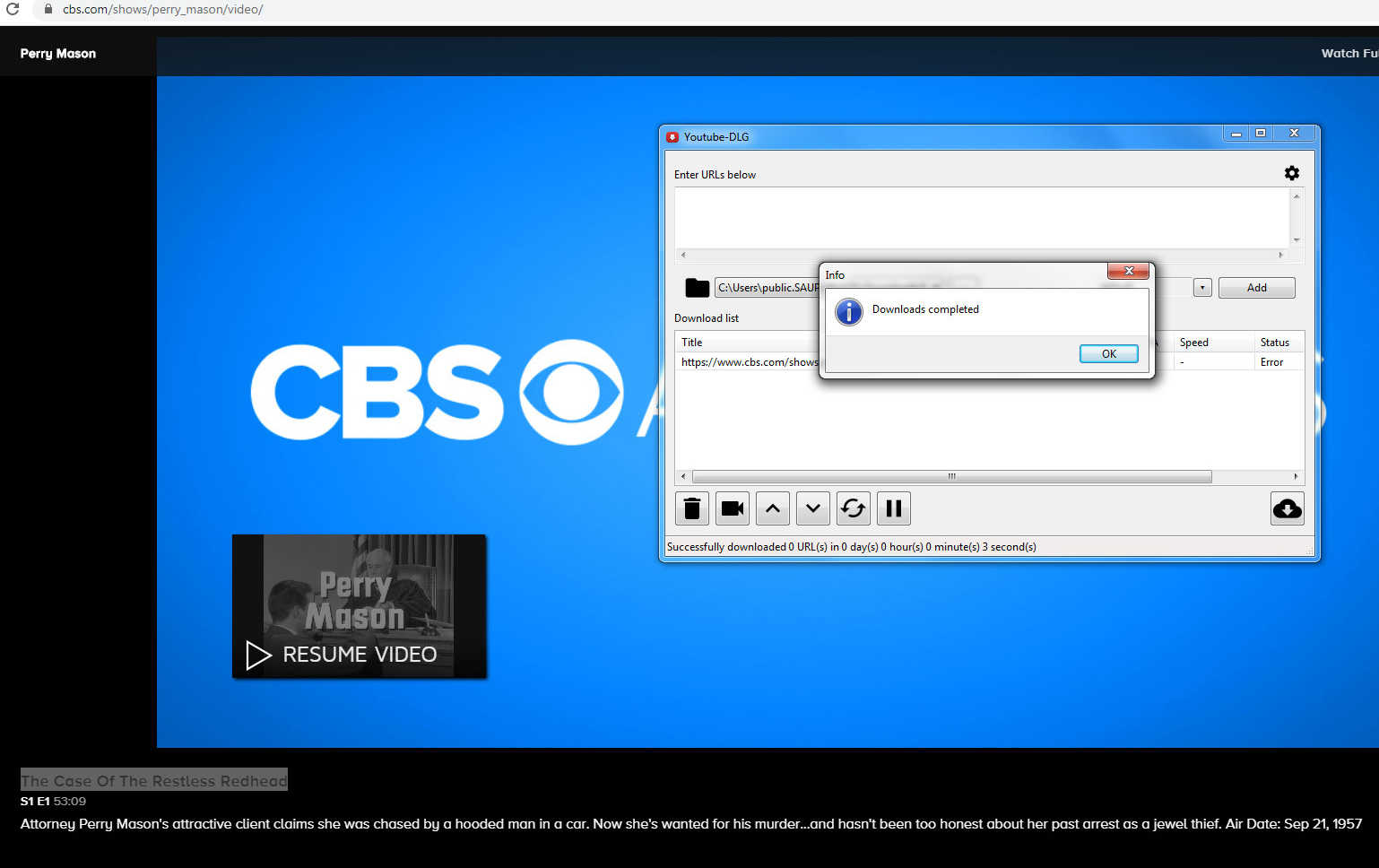Reload the browser page
The height and width of the screenshot is (868, 1379).
[13, 9]
